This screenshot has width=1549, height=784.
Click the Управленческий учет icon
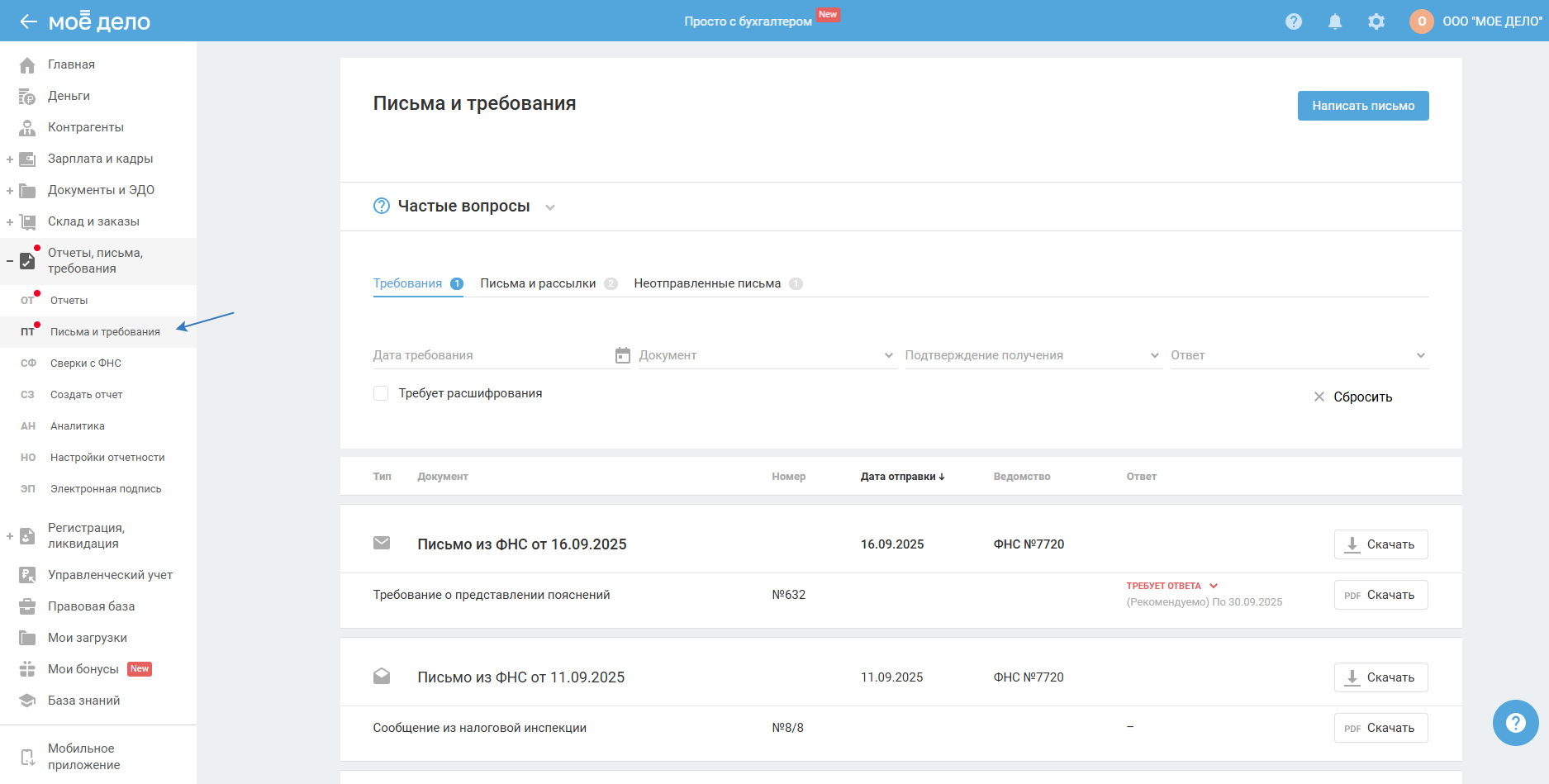pos(27,575)
